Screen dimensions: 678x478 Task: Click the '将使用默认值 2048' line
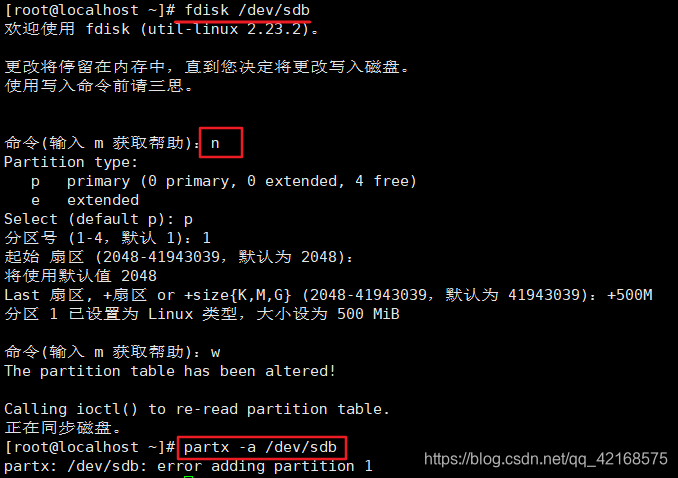tap(81, 276)
